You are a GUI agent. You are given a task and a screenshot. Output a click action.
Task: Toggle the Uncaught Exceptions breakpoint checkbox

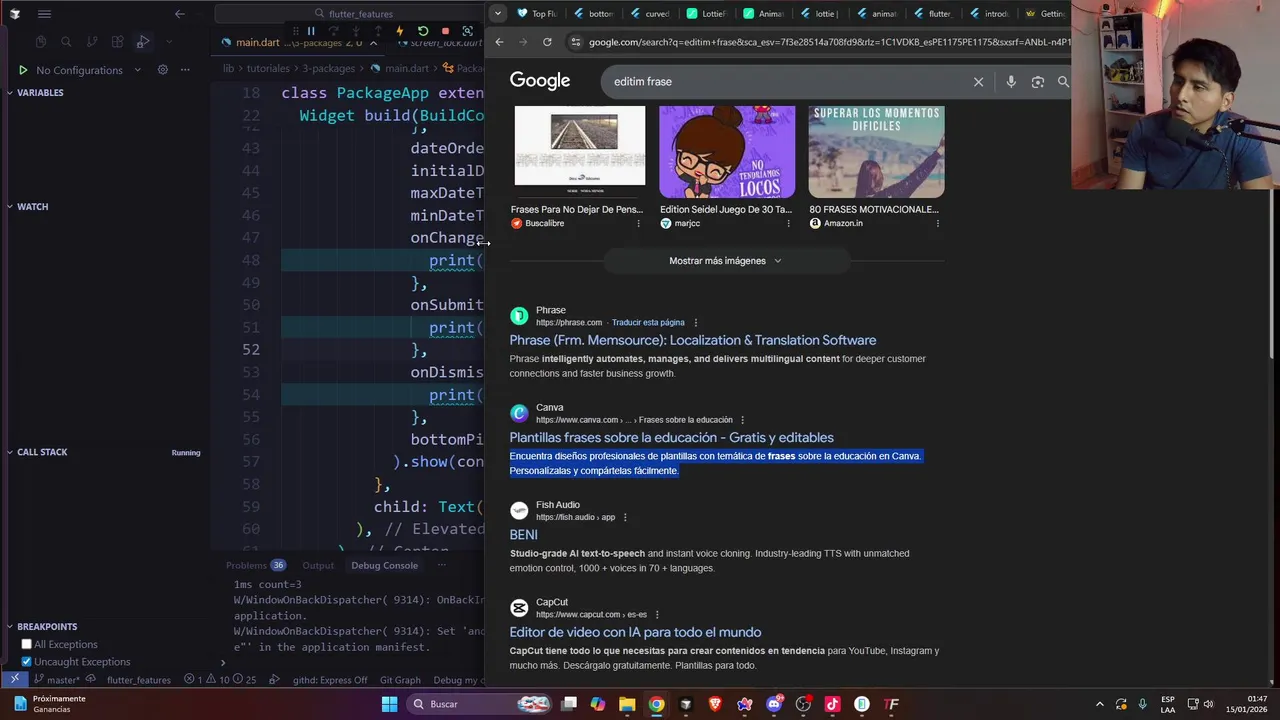[27, 662]
